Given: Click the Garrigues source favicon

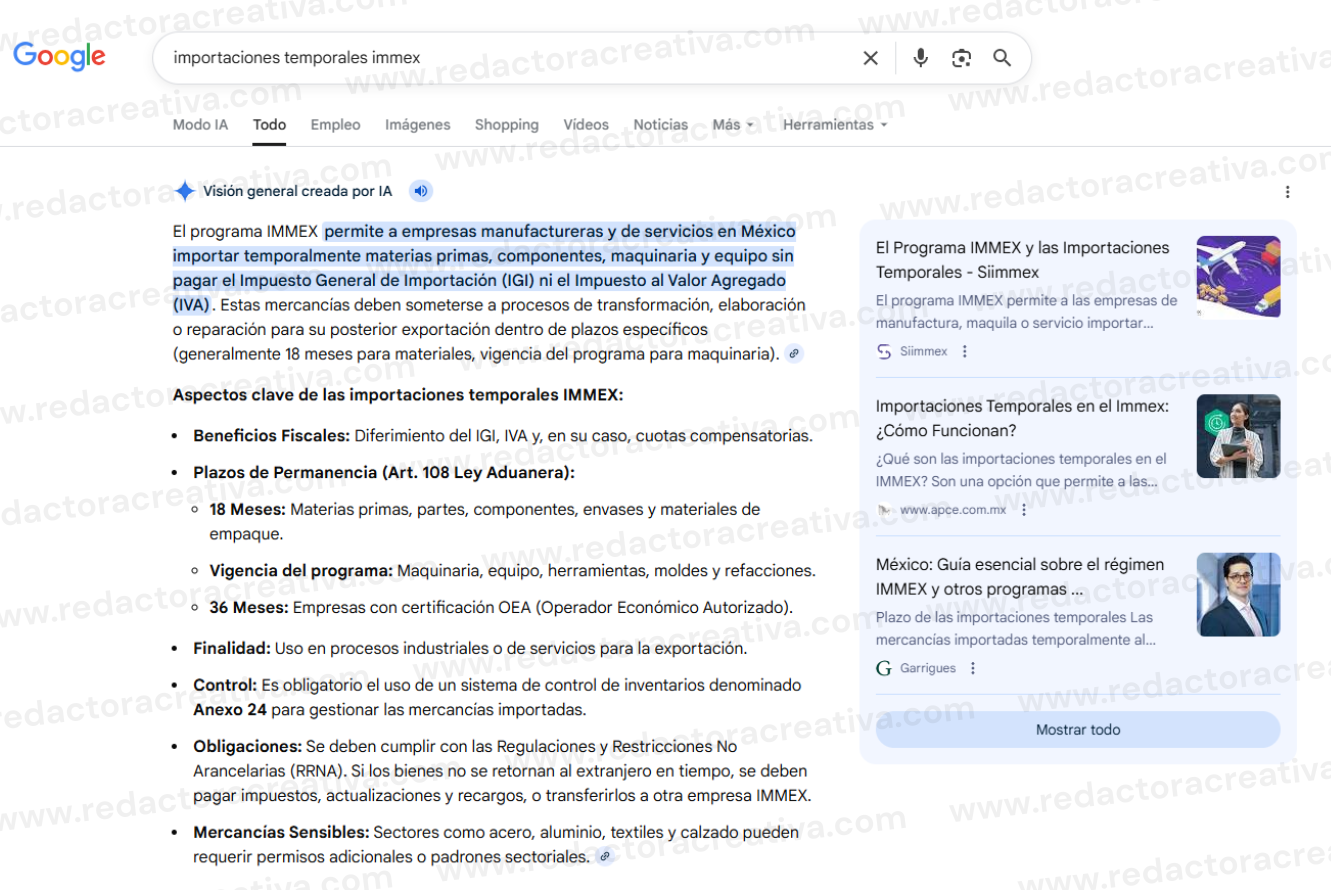Looking at the screenshot, I should (x=884, y=668).
